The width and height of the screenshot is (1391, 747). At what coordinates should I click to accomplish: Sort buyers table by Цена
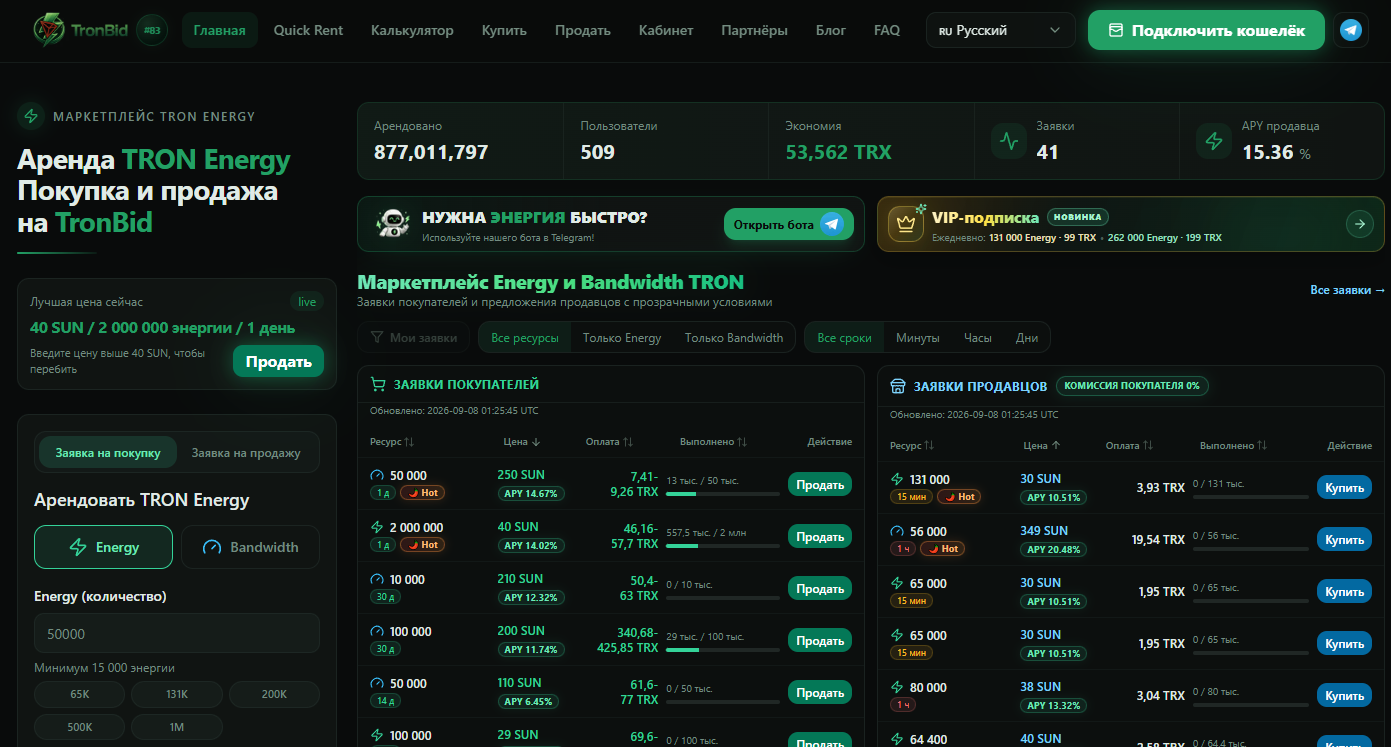(522, 441)
